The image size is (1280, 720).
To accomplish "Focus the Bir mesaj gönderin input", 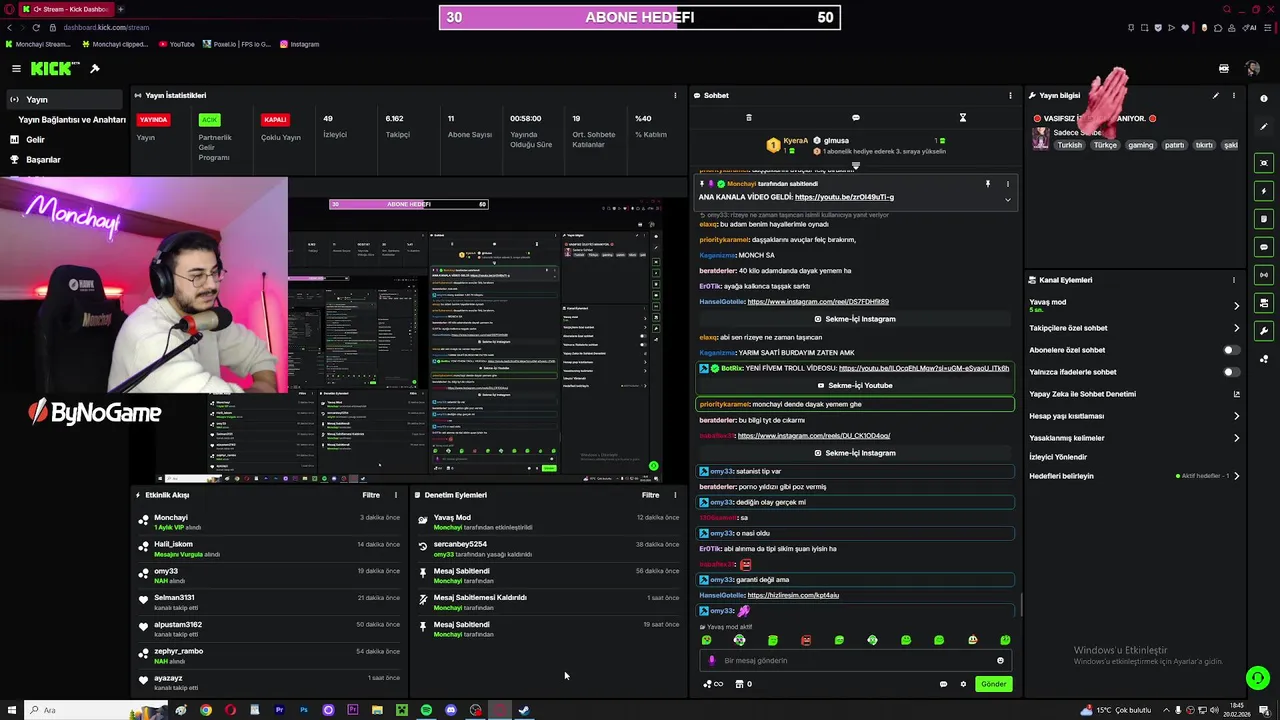I will (x=855, y=661).
